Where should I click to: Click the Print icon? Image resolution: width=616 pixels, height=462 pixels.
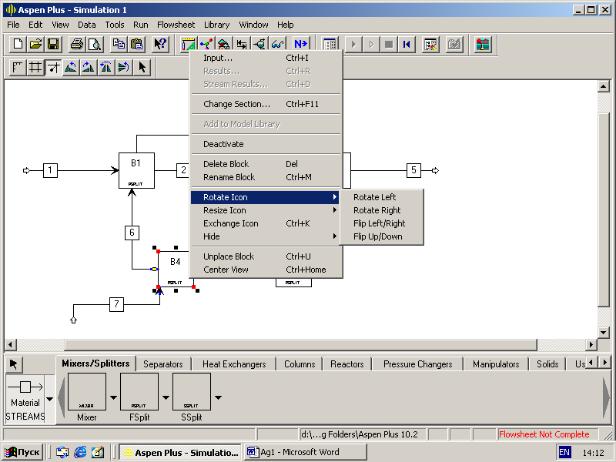pos(77,44)
